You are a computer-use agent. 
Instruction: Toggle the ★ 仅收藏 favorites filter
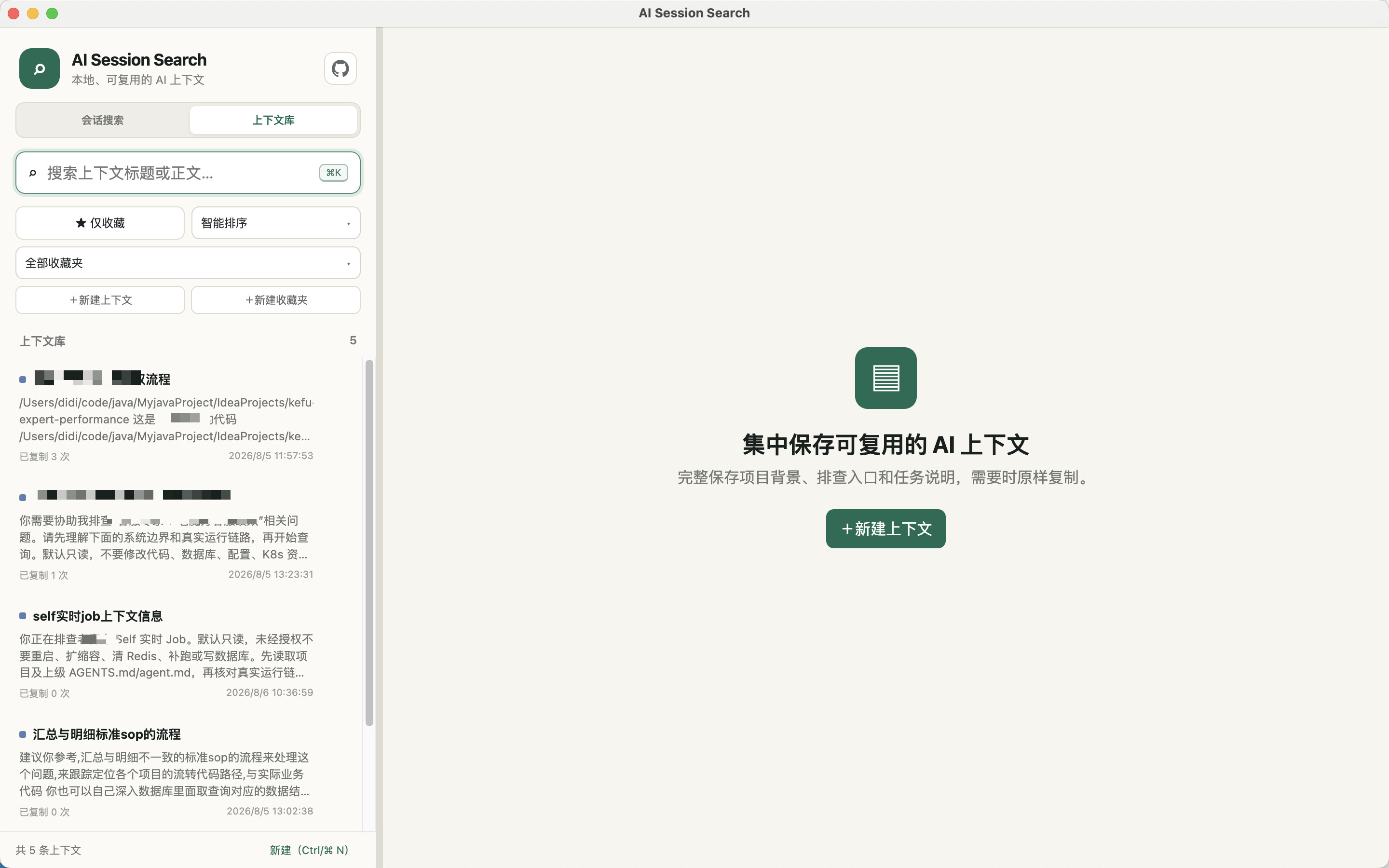100,223
